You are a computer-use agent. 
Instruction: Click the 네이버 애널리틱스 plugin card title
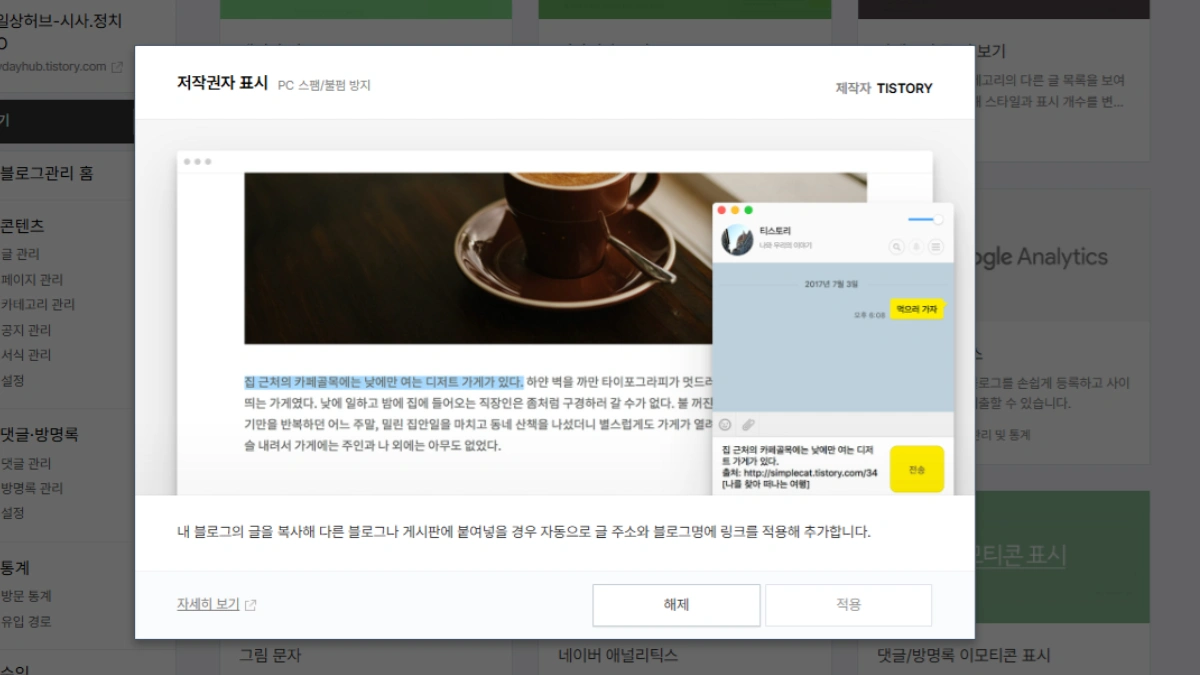click(x=618, y=656)
